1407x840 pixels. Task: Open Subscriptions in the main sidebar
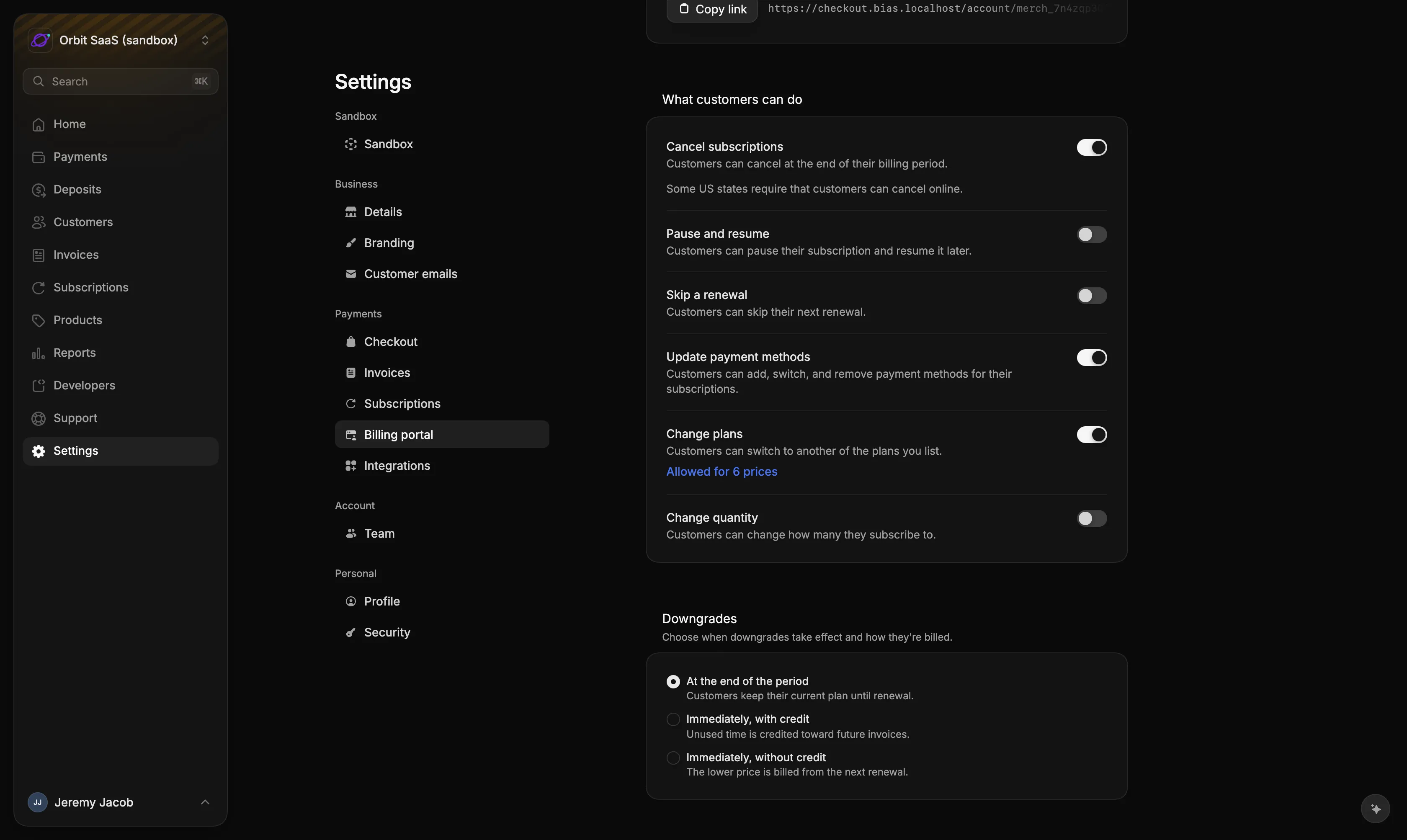[121, 288]
